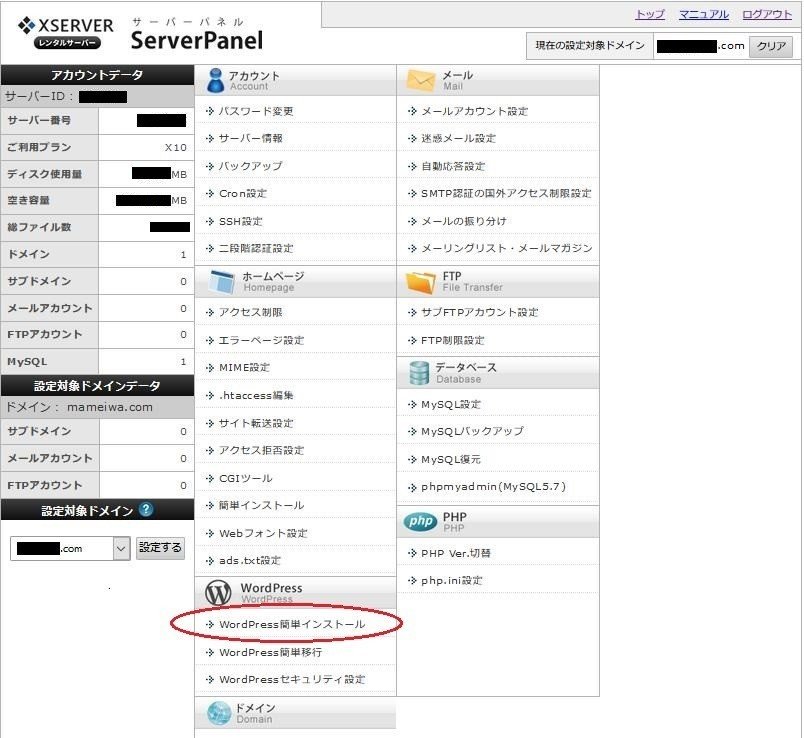Open MySQL復元
The width and height of the screenshot is (804, 738).
451,459
